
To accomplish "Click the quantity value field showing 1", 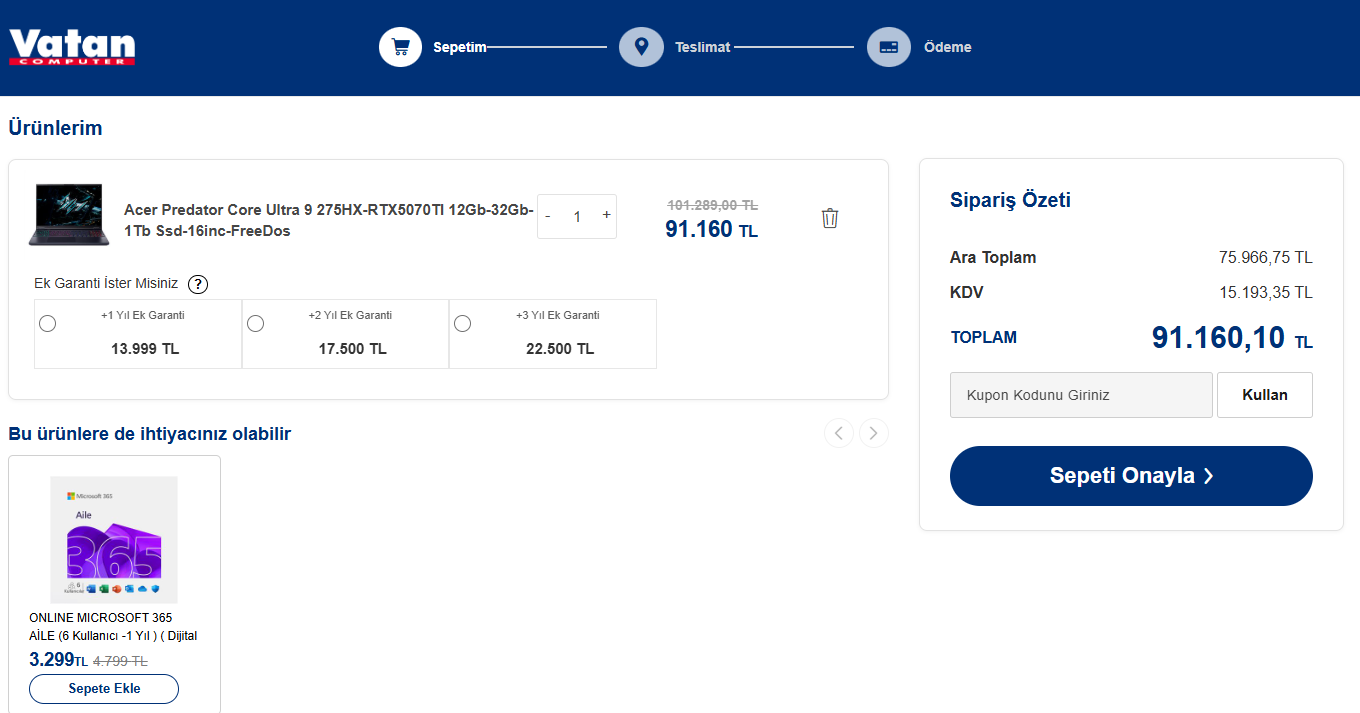I will tap(577, 216).
